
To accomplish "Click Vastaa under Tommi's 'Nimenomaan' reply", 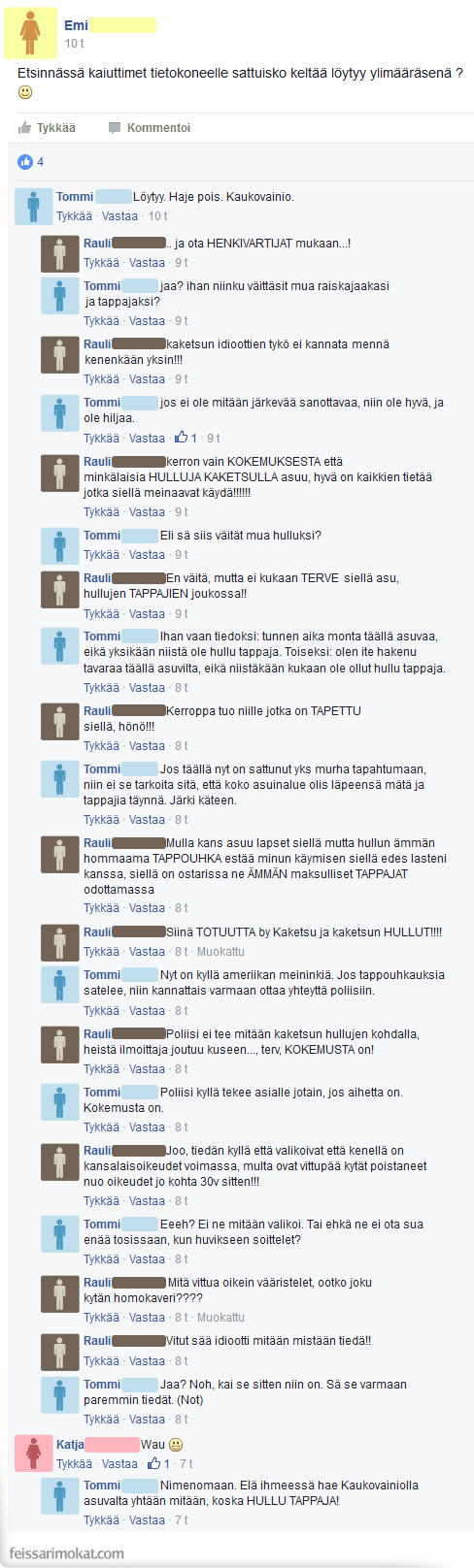I will click(147, 1520).
